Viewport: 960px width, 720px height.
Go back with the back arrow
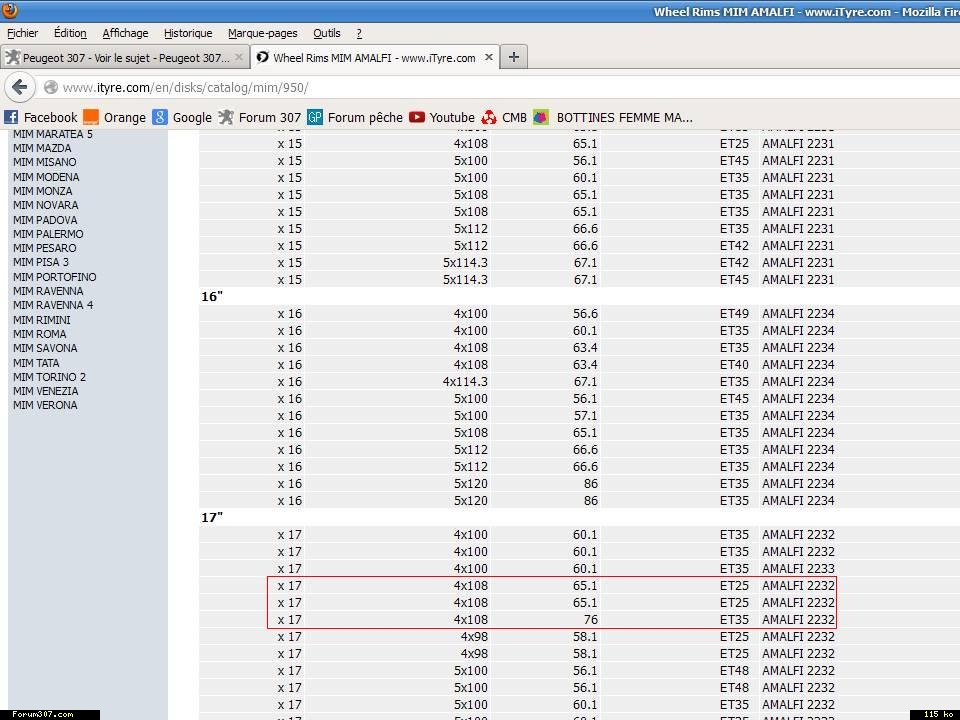click(20, 88)
